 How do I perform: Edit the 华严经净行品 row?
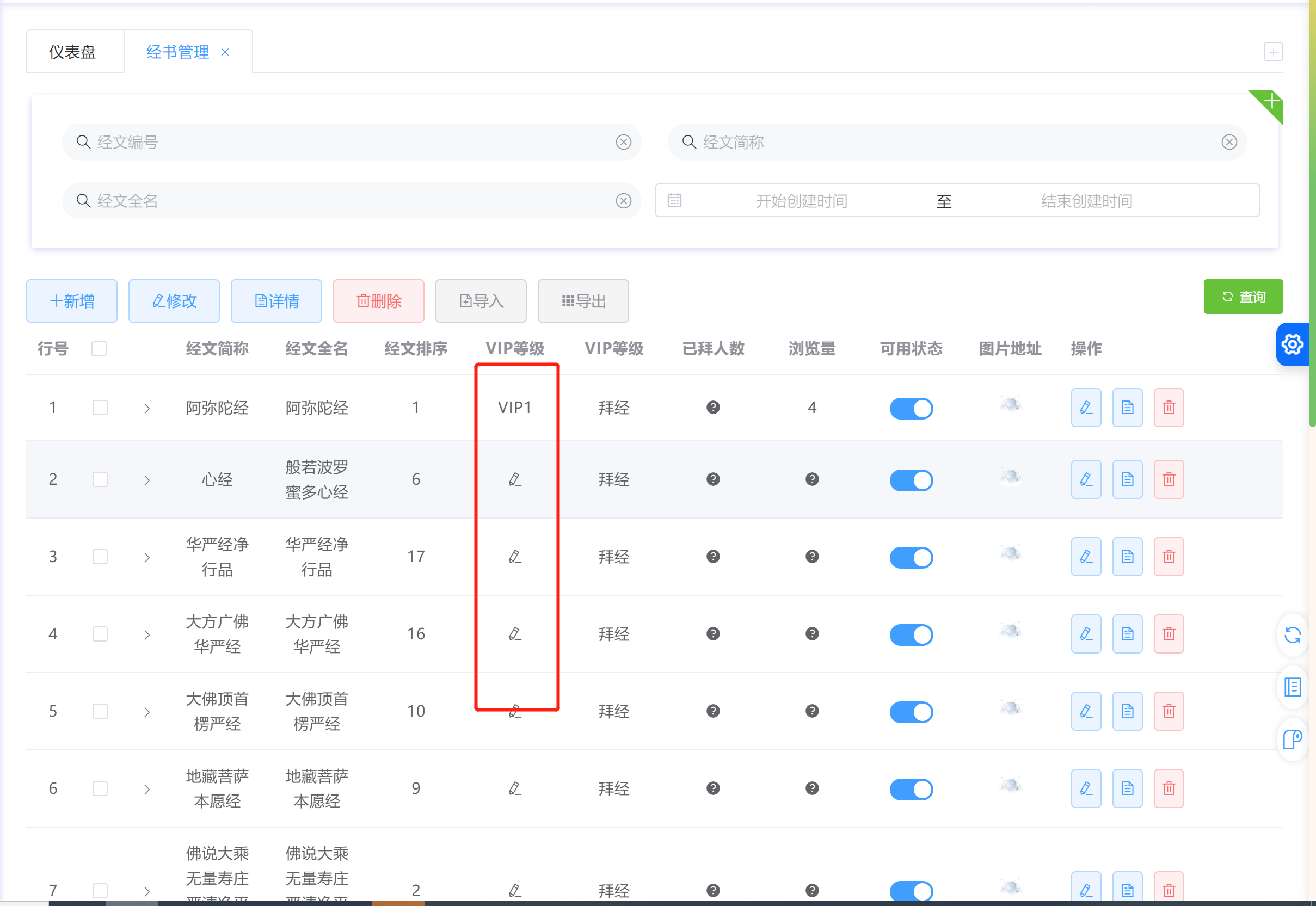pos(1085,557)
